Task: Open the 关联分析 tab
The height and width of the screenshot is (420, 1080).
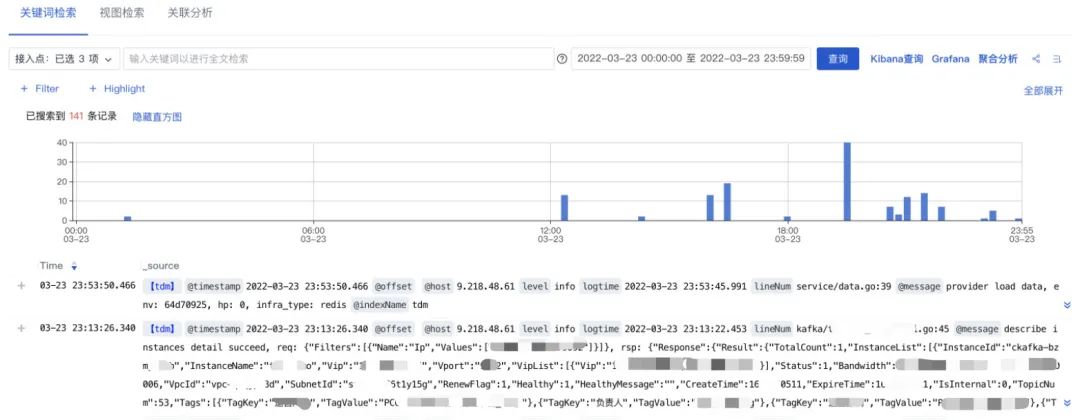Action: [x=190, y=13]
